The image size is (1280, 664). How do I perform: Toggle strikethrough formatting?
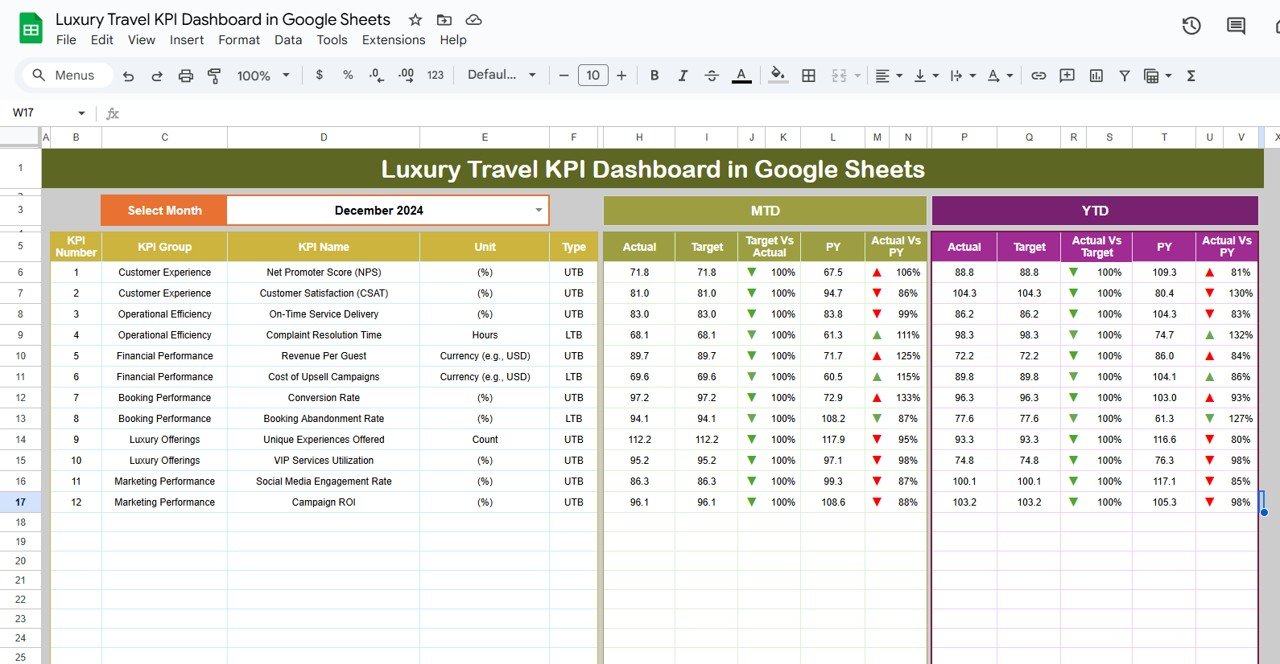click(x=712, y=75)
